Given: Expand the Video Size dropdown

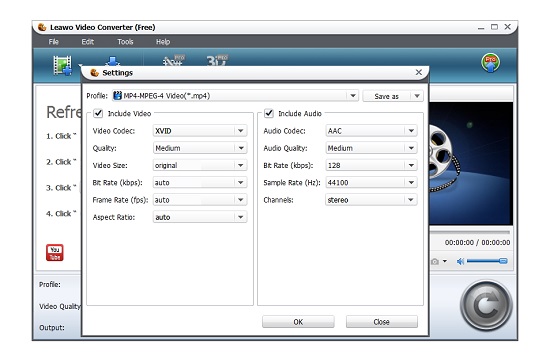Looking at the screenshot, I should point(241,165).
